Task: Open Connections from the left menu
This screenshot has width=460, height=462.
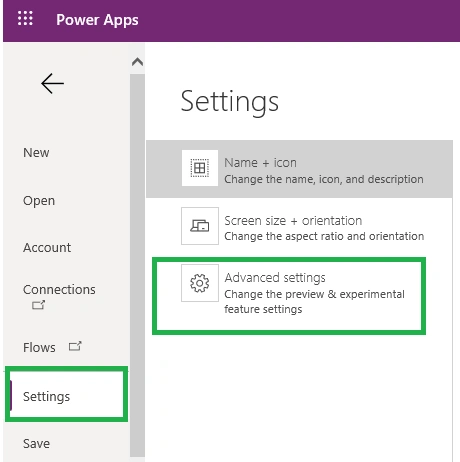Action: [x=59, y=289]
